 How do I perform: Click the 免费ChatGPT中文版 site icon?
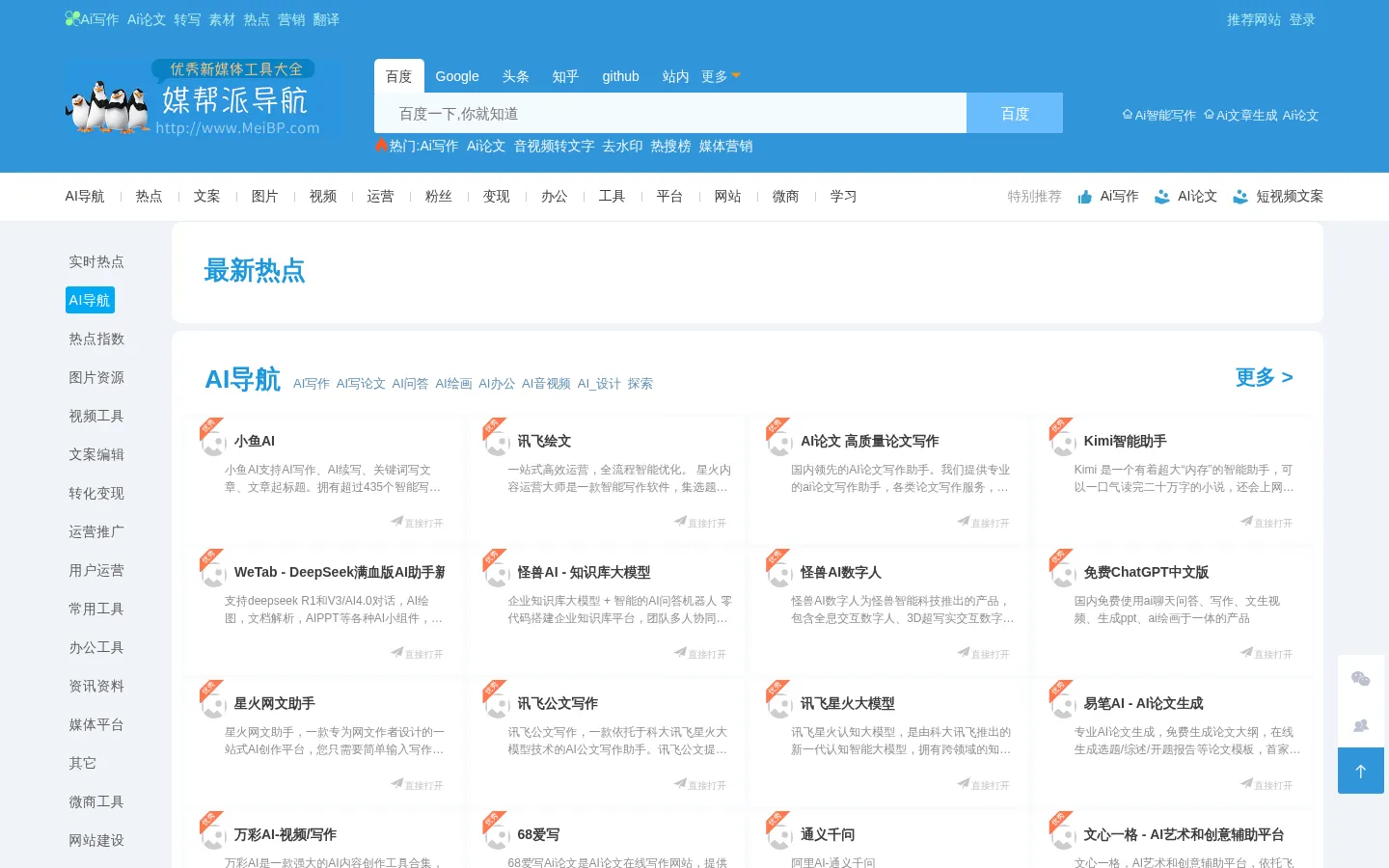(x=1063, y=573)
